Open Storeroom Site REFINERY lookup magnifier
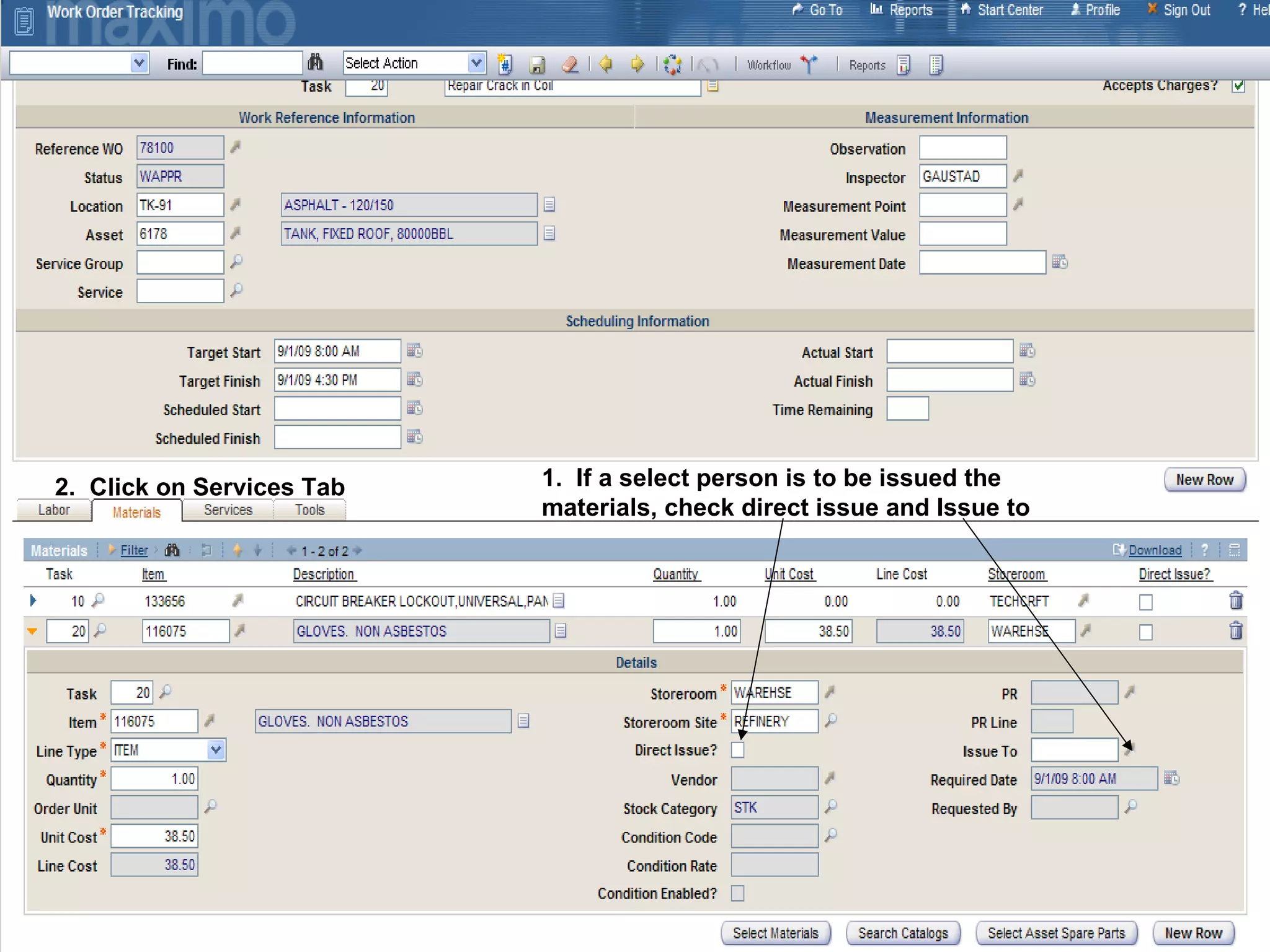Screen dimensions: 1270x952 tap(831, 721)
